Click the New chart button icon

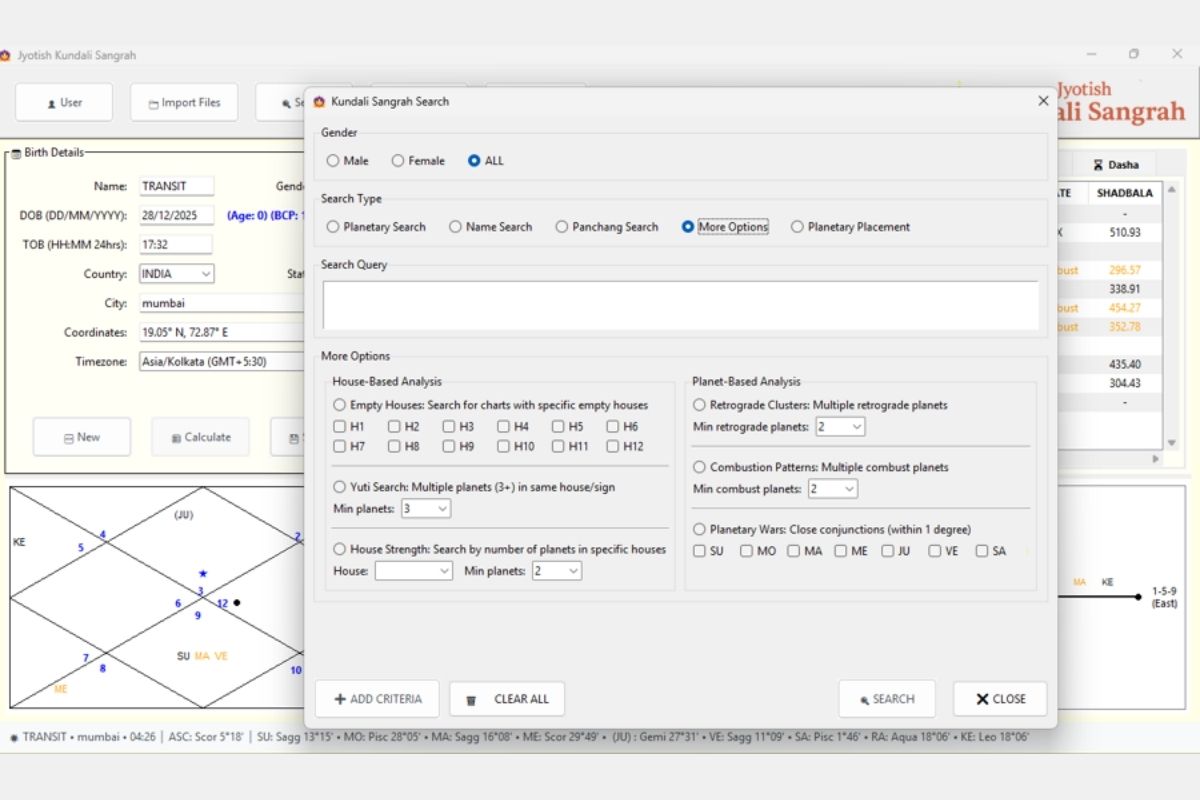pyautogui.click(x=68, y=438)
